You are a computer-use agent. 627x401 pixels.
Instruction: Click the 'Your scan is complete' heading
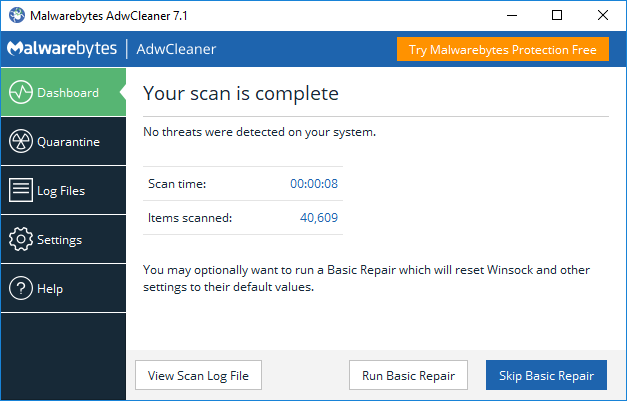point(241,94)
